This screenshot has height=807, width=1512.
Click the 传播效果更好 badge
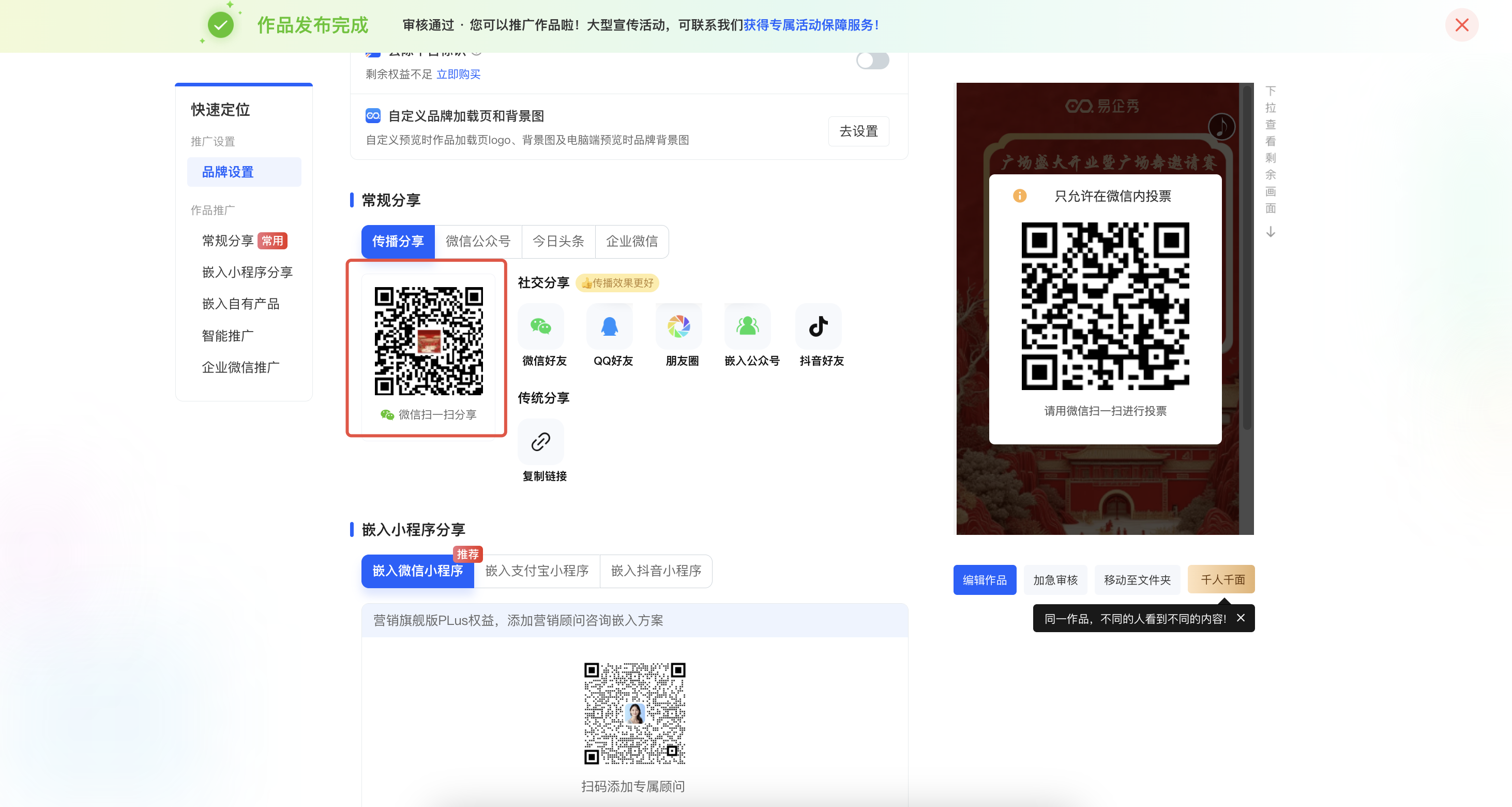[617, 283]
